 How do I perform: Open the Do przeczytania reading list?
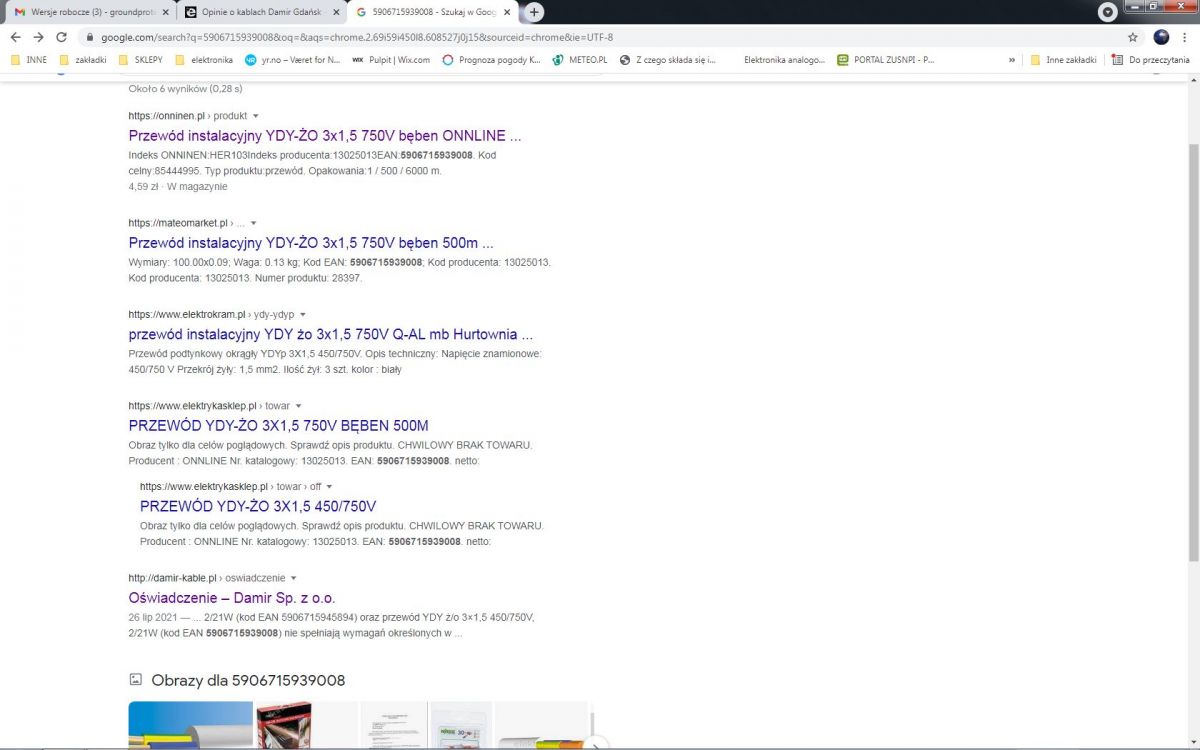(1151, 60)
